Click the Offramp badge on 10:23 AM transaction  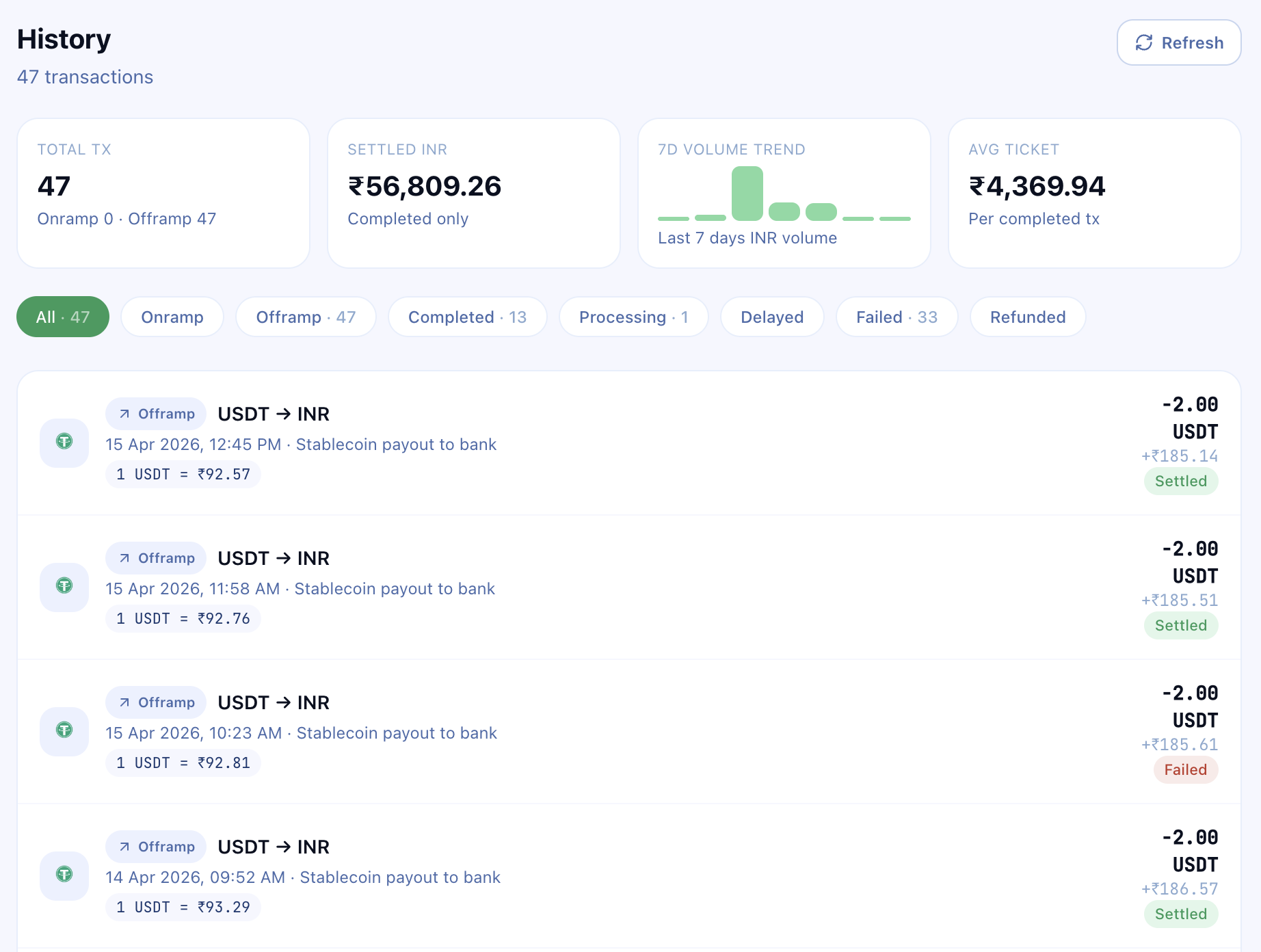point(156,702)
